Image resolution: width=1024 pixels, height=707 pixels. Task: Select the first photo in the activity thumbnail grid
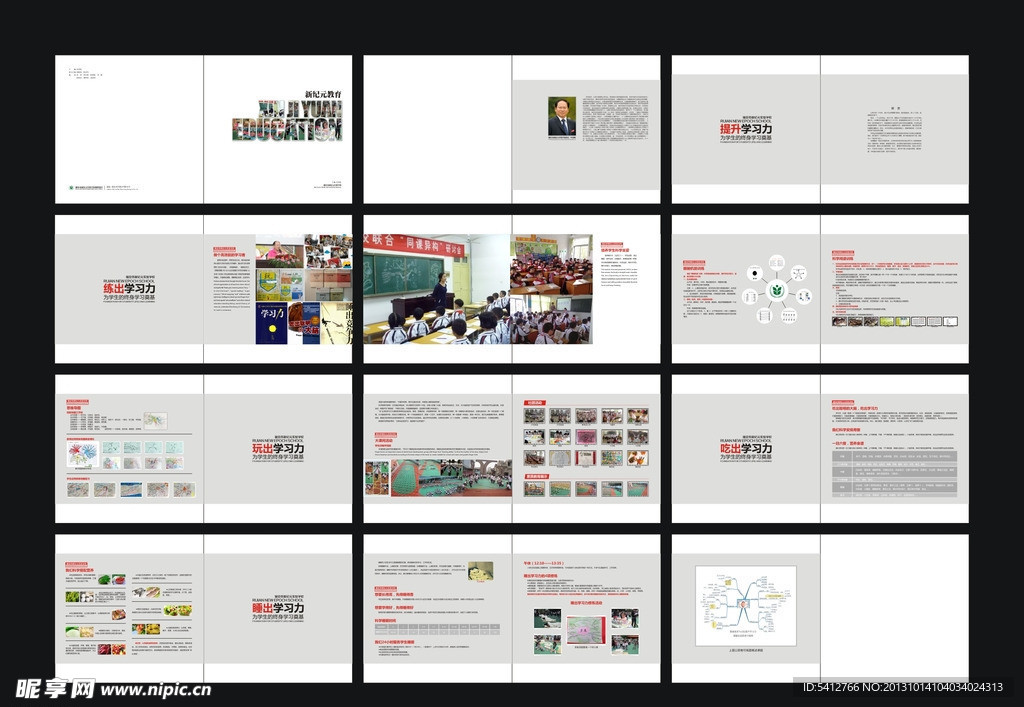point(534,416)
